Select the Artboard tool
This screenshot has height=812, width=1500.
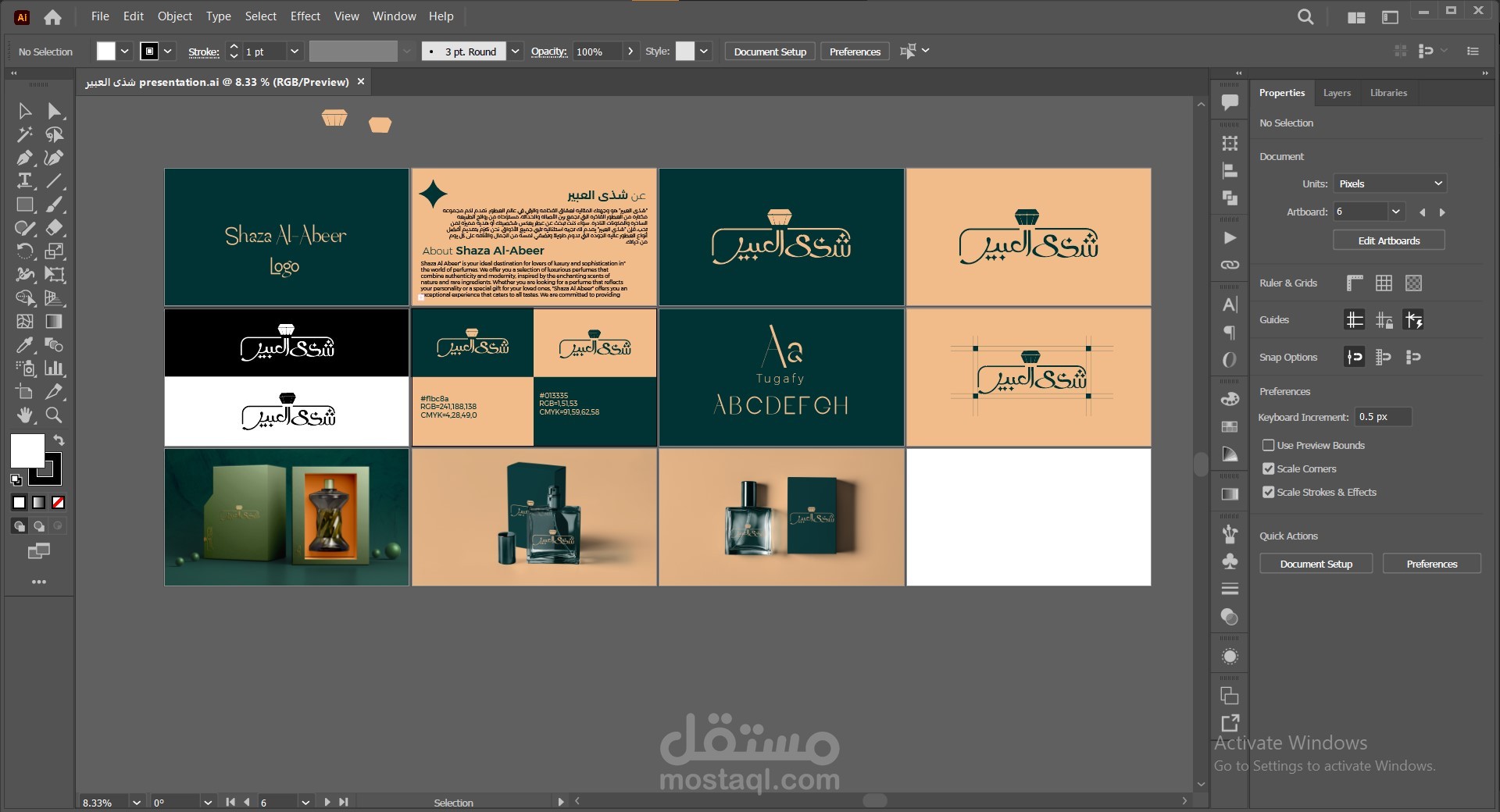point(25,392)
